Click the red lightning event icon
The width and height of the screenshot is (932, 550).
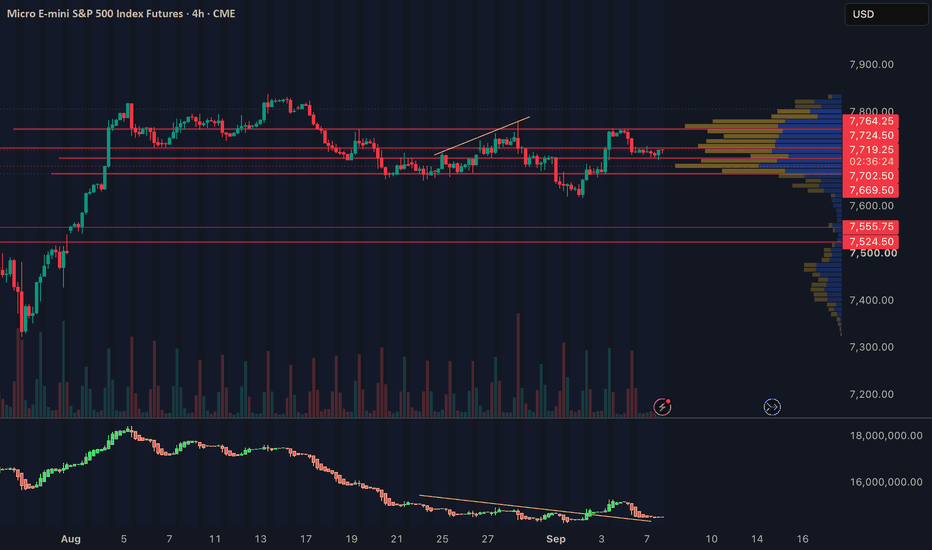[x=662, y=407]
